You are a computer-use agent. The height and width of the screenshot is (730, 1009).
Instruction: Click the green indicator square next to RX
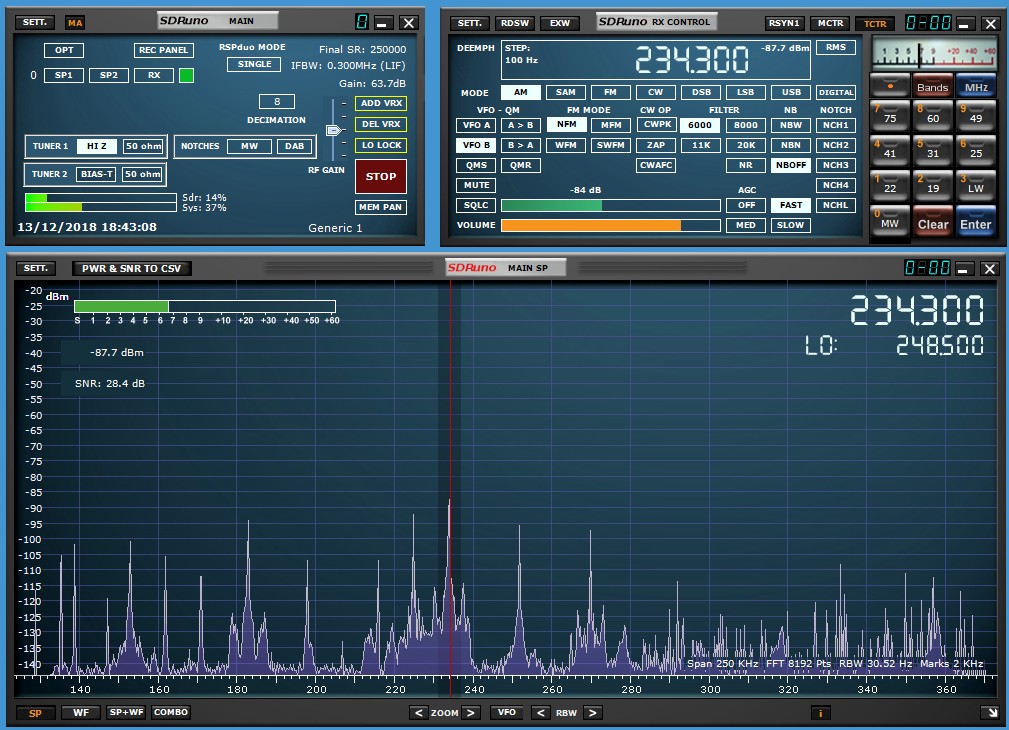point(186,75)
